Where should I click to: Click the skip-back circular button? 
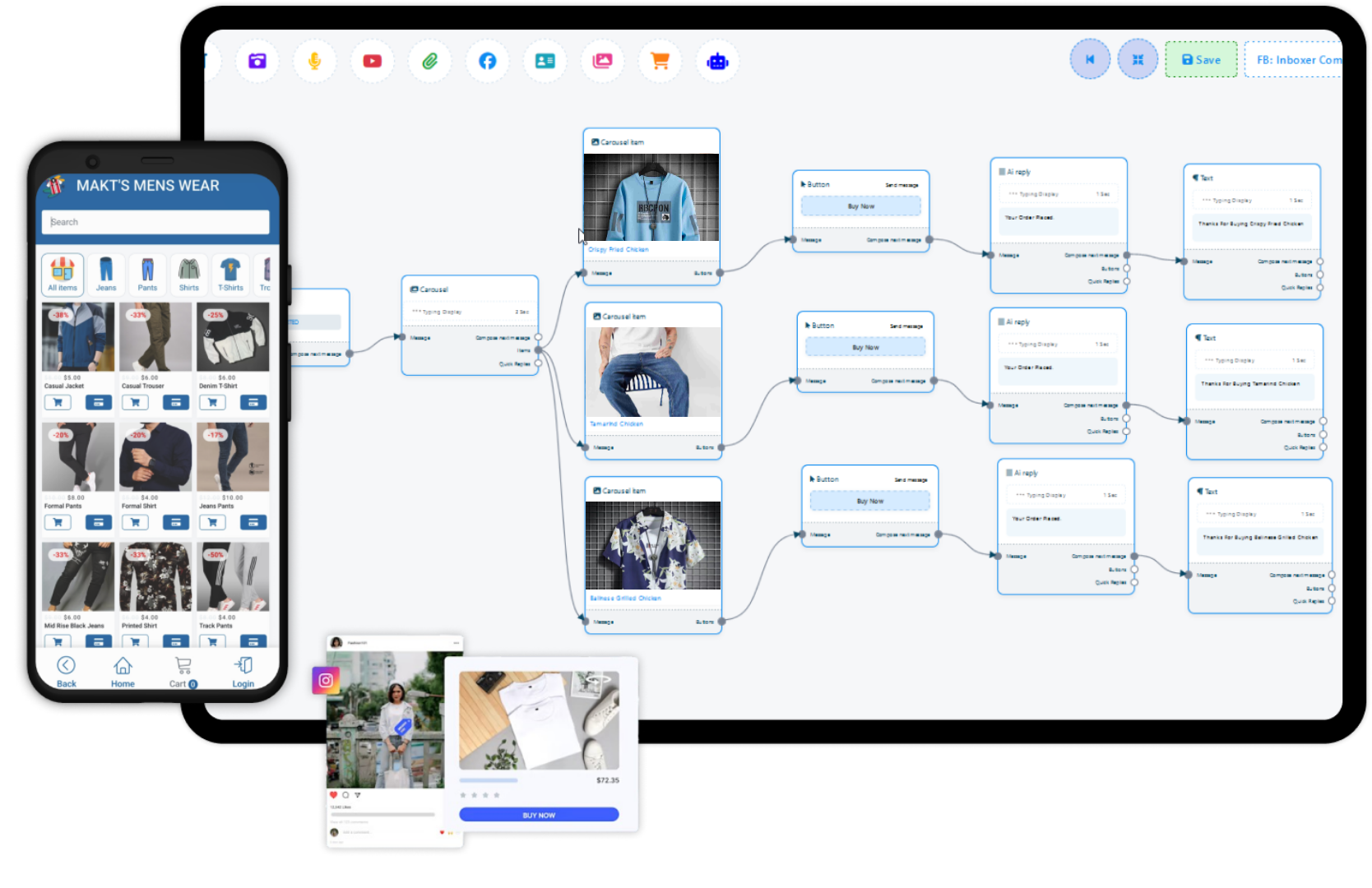1090,59
